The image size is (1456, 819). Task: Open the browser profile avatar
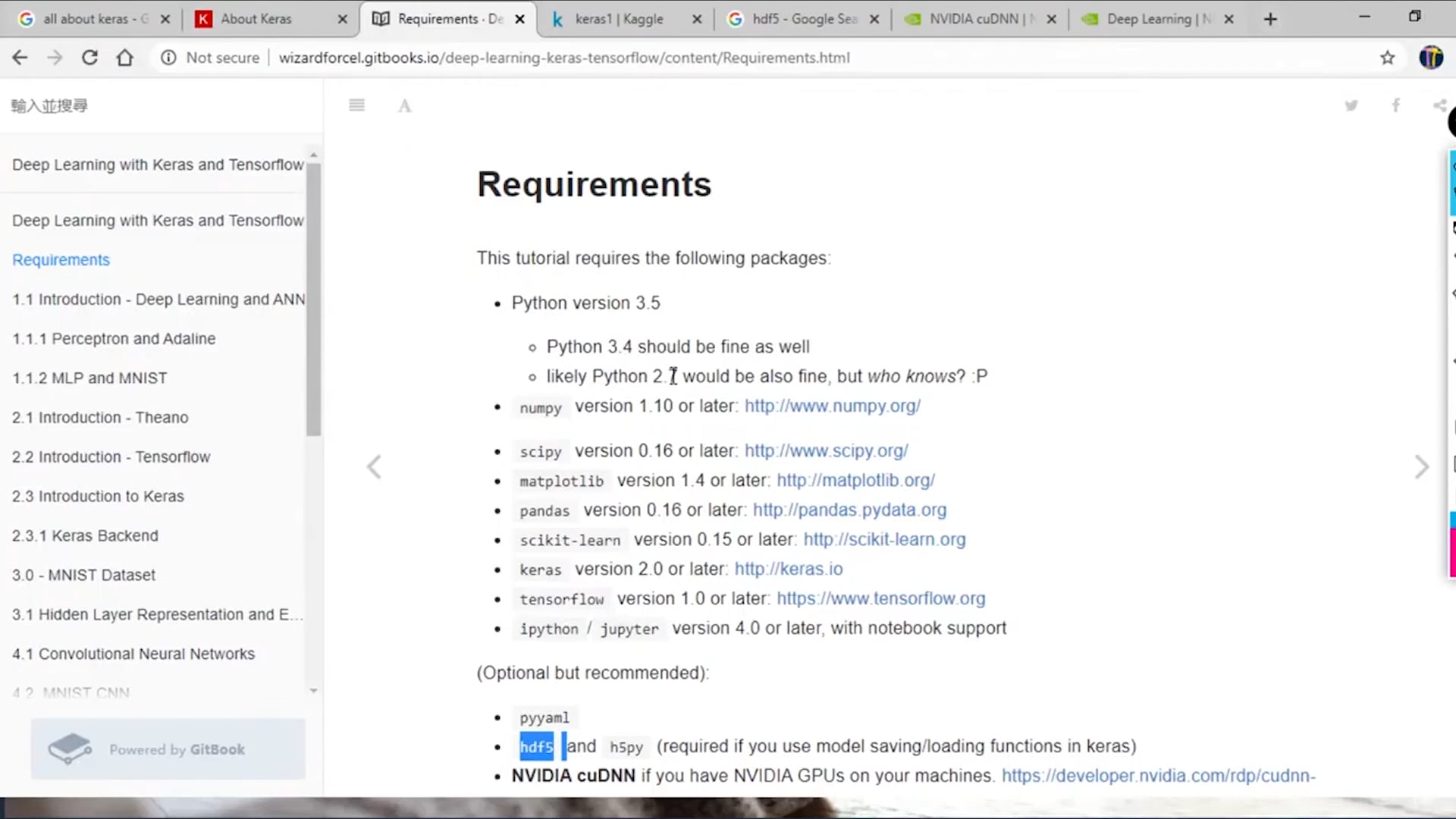[1431, 58]
